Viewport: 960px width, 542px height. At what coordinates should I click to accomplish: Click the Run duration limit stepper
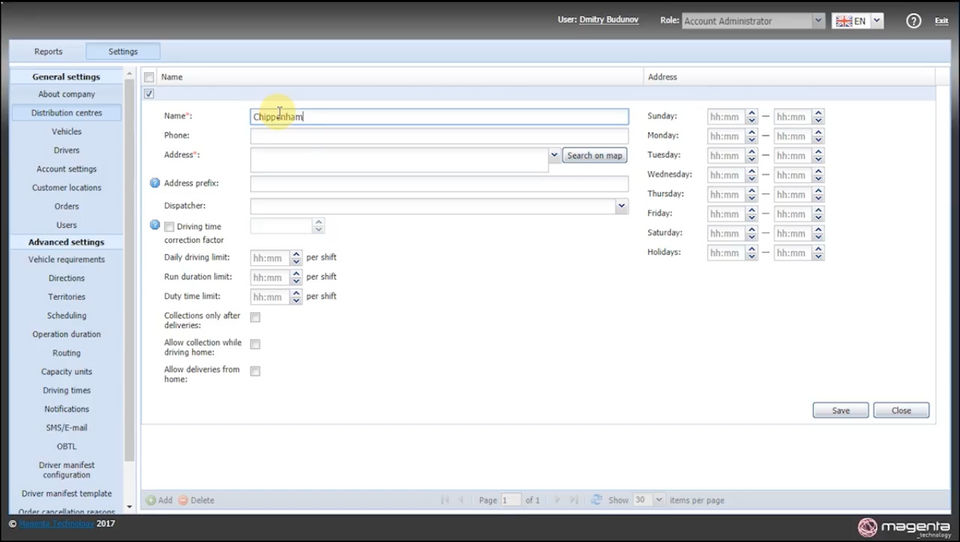click(296, 277)
